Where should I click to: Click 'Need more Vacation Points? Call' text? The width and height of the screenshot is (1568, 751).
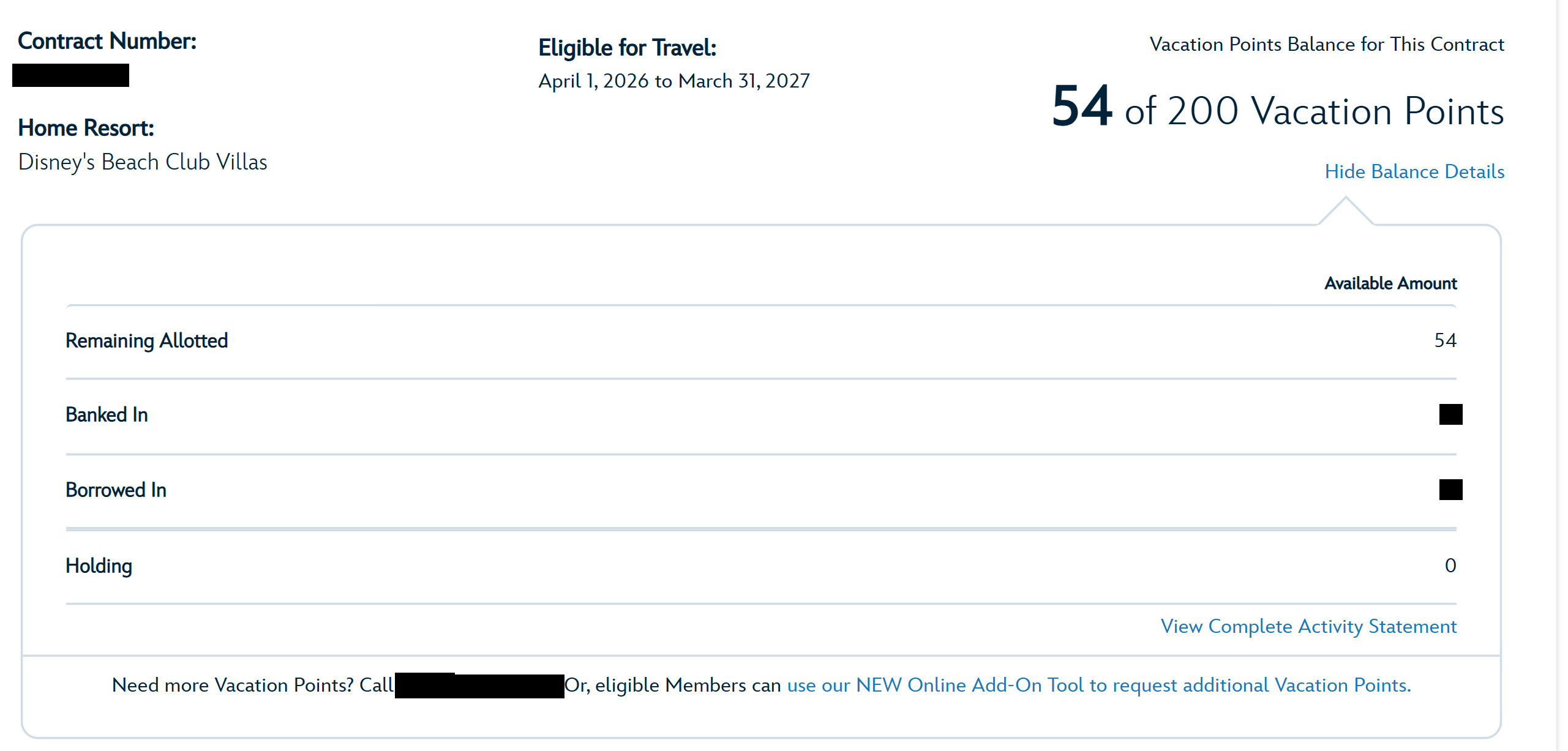pyautogui.click(x=252, y=685)
